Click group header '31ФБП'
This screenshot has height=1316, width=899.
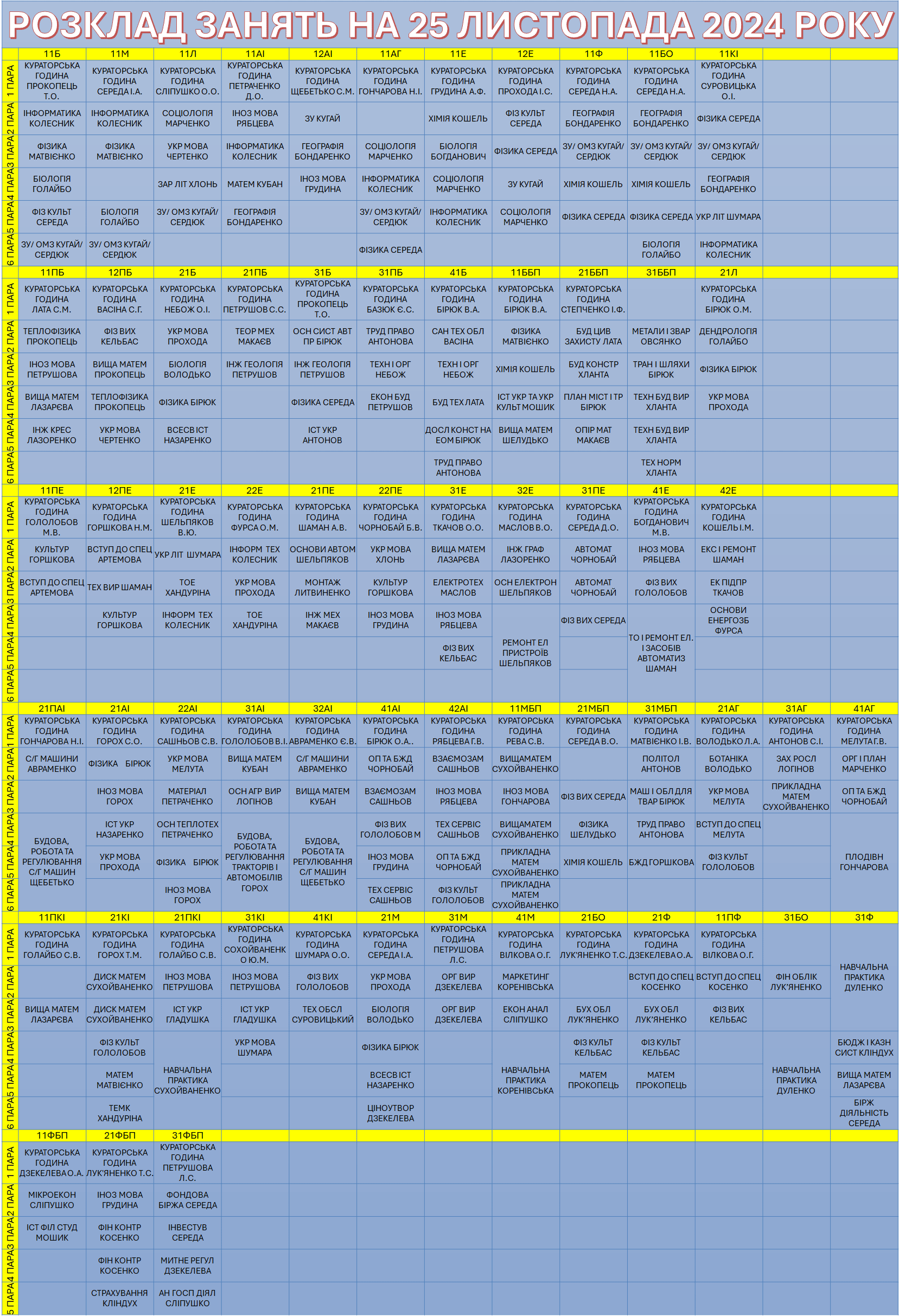(x=188, y=1135)
